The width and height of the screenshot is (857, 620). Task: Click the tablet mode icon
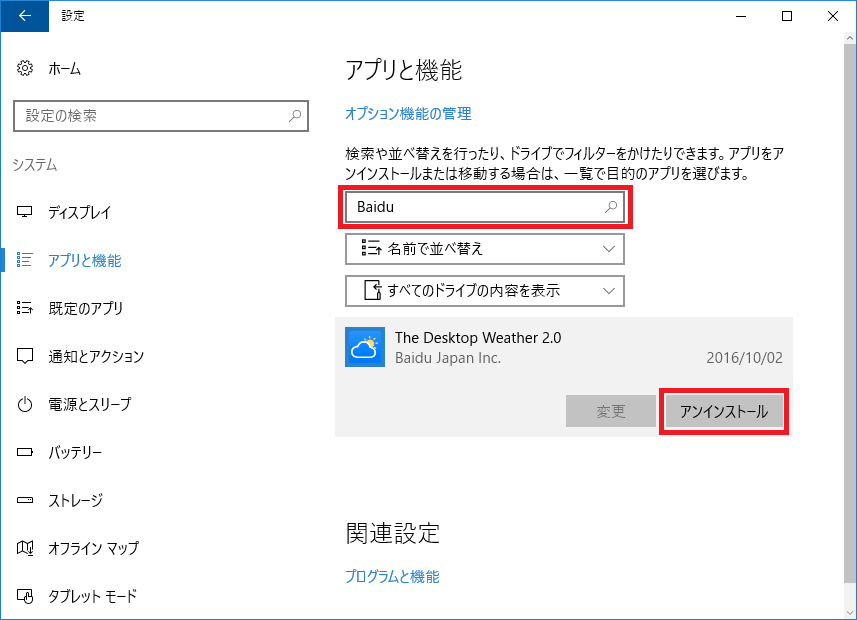[25, 596]
